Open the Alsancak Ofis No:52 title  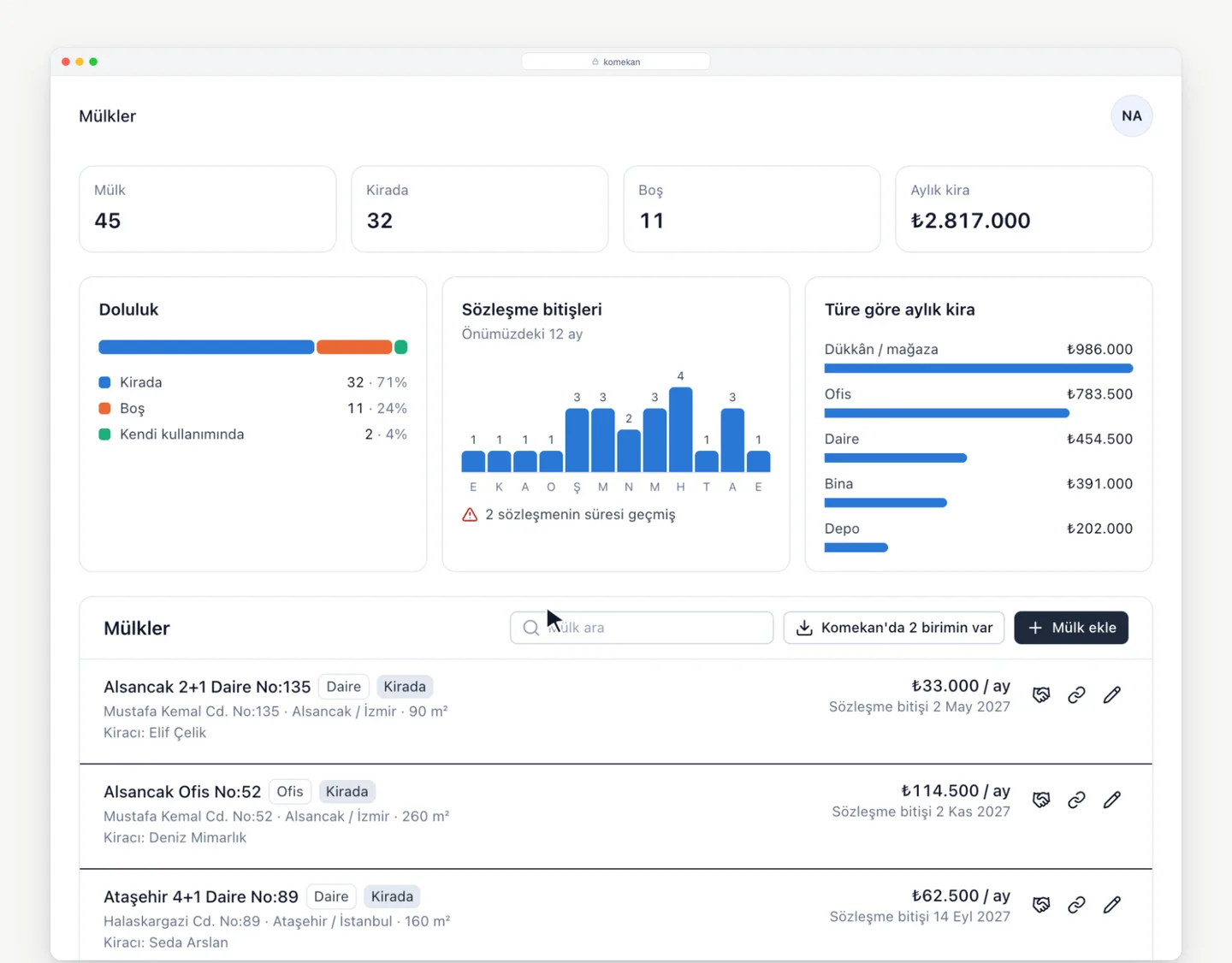[182, 792]
